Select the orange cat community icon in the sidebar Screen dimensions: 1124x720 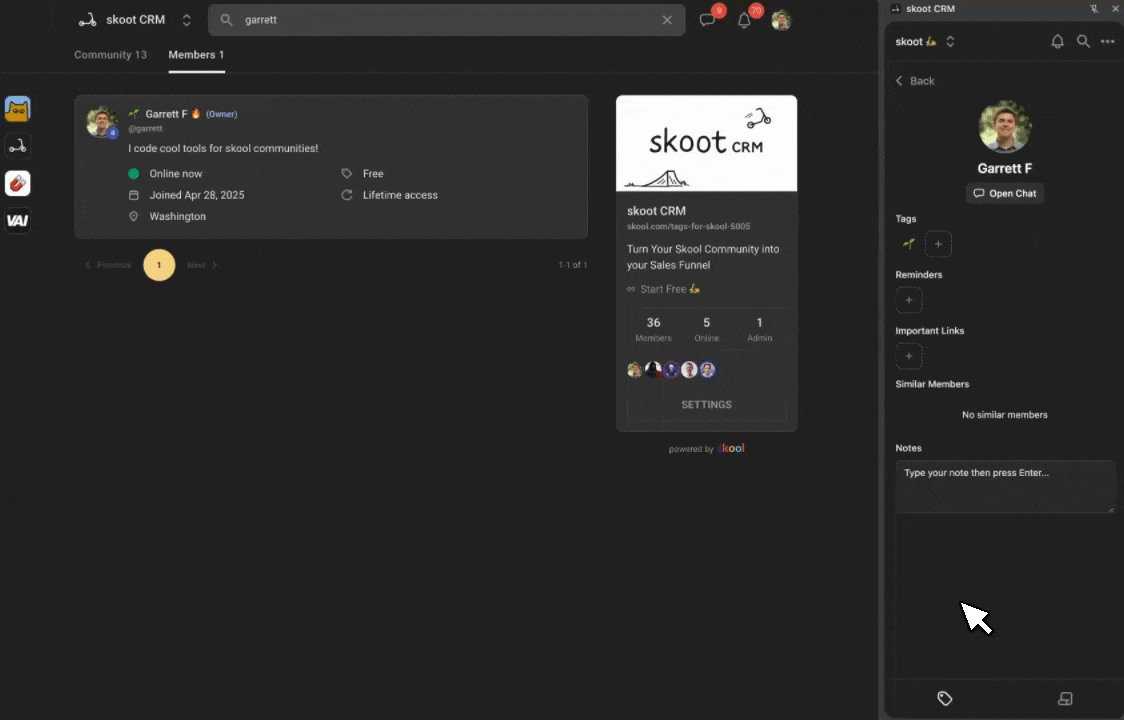pos(18,109)
